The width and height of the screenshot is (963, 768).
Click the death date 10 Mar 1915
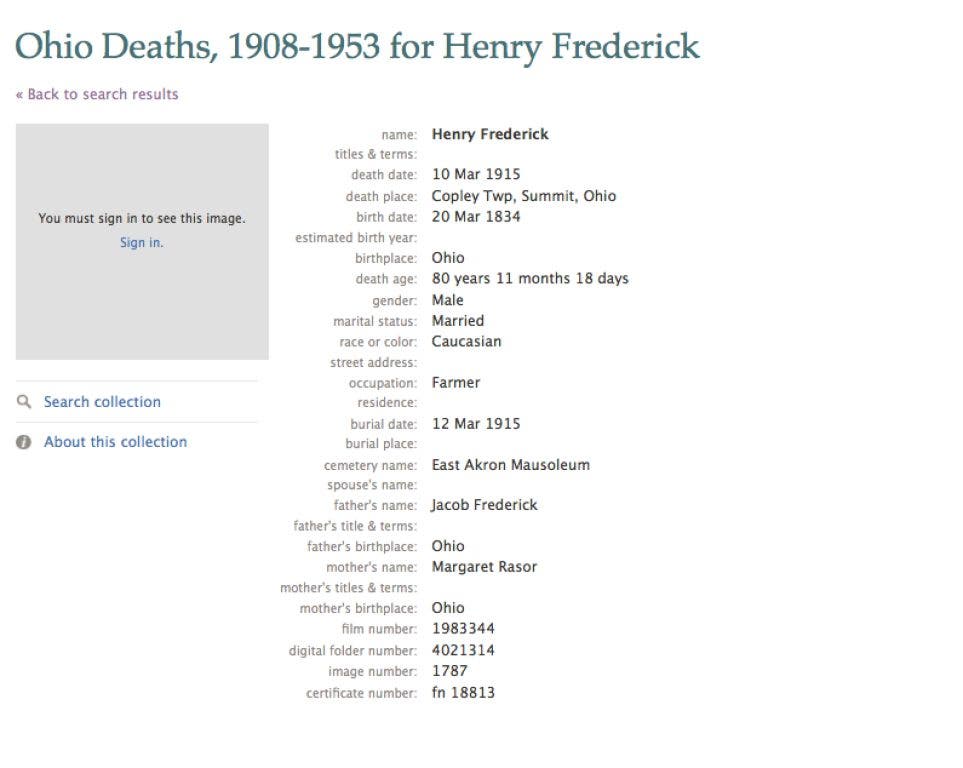click(476, 174)
